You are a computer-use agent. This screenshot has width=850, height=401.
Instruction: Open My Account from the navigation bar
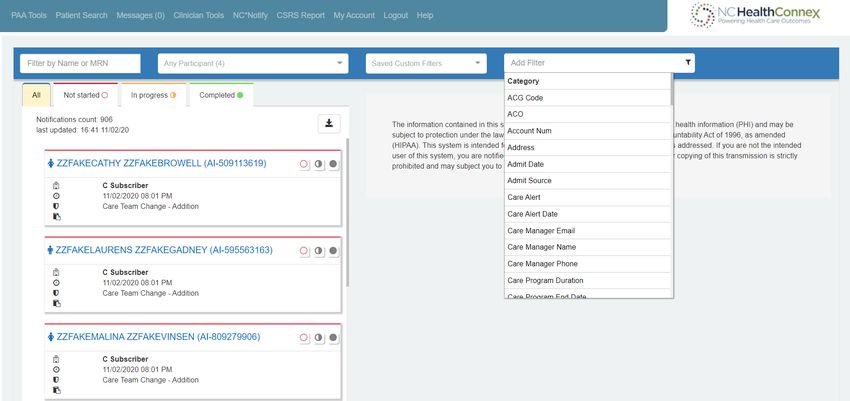pos(354,15)
